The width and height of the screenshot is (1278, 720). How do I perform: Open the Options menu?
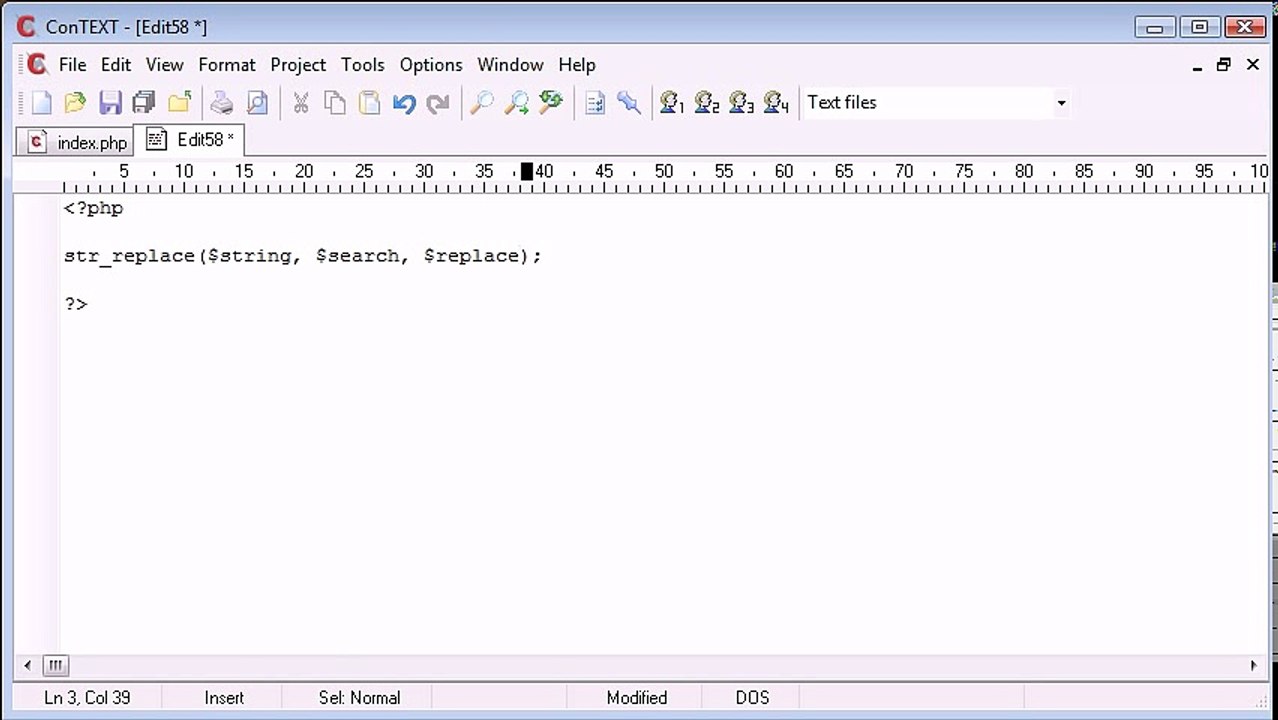click(x=431, y=64)
